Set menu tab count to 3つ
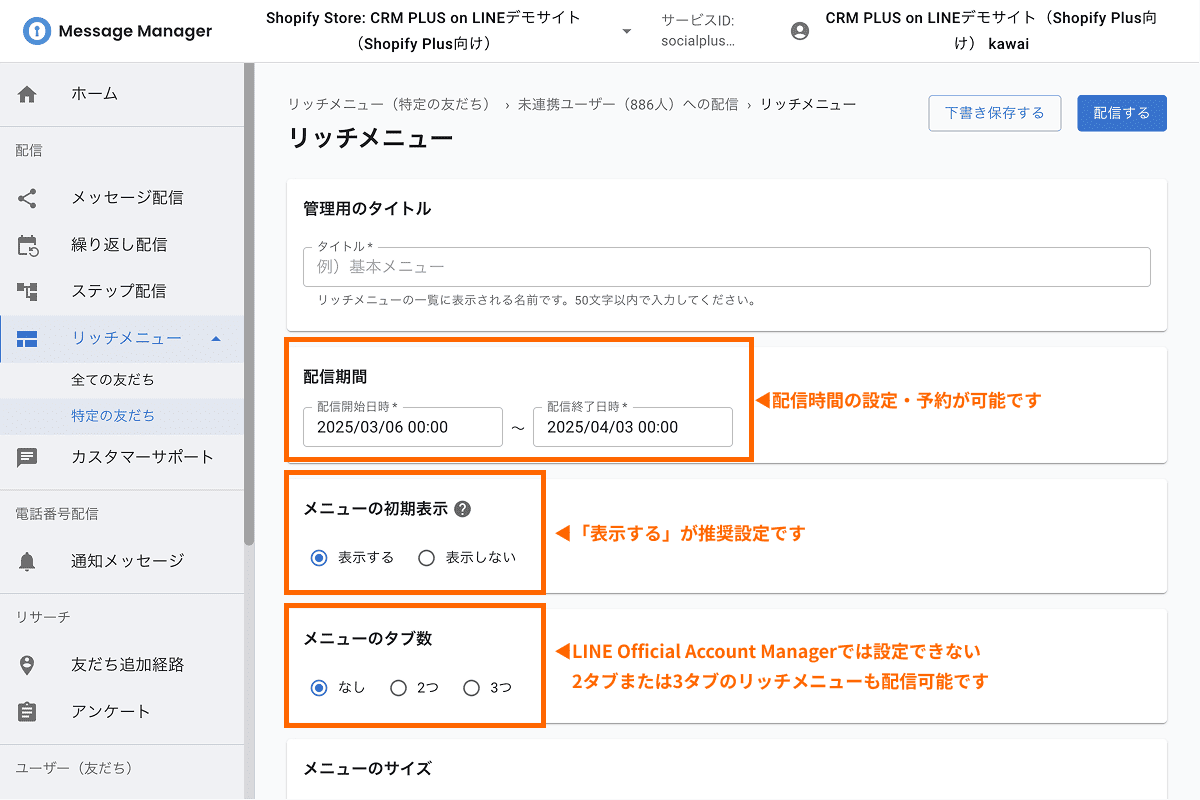The image size is (1200, 800). tap(471, 687)
